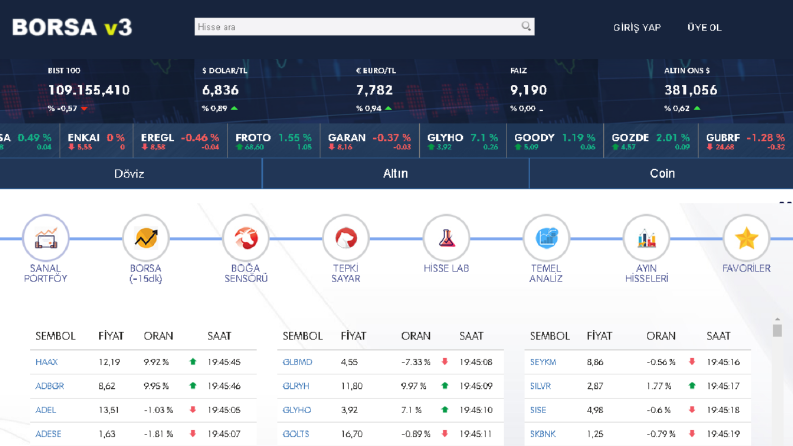Open GLYHO stock link in table
793x446 pixels.
297,410
